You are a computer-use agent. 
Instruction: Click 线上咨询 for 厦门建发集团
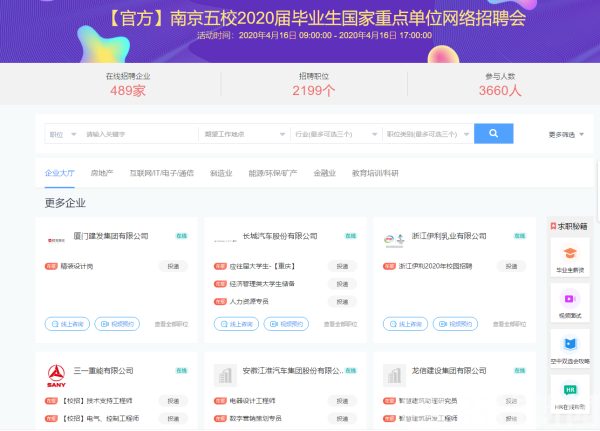tap(67, 324)
